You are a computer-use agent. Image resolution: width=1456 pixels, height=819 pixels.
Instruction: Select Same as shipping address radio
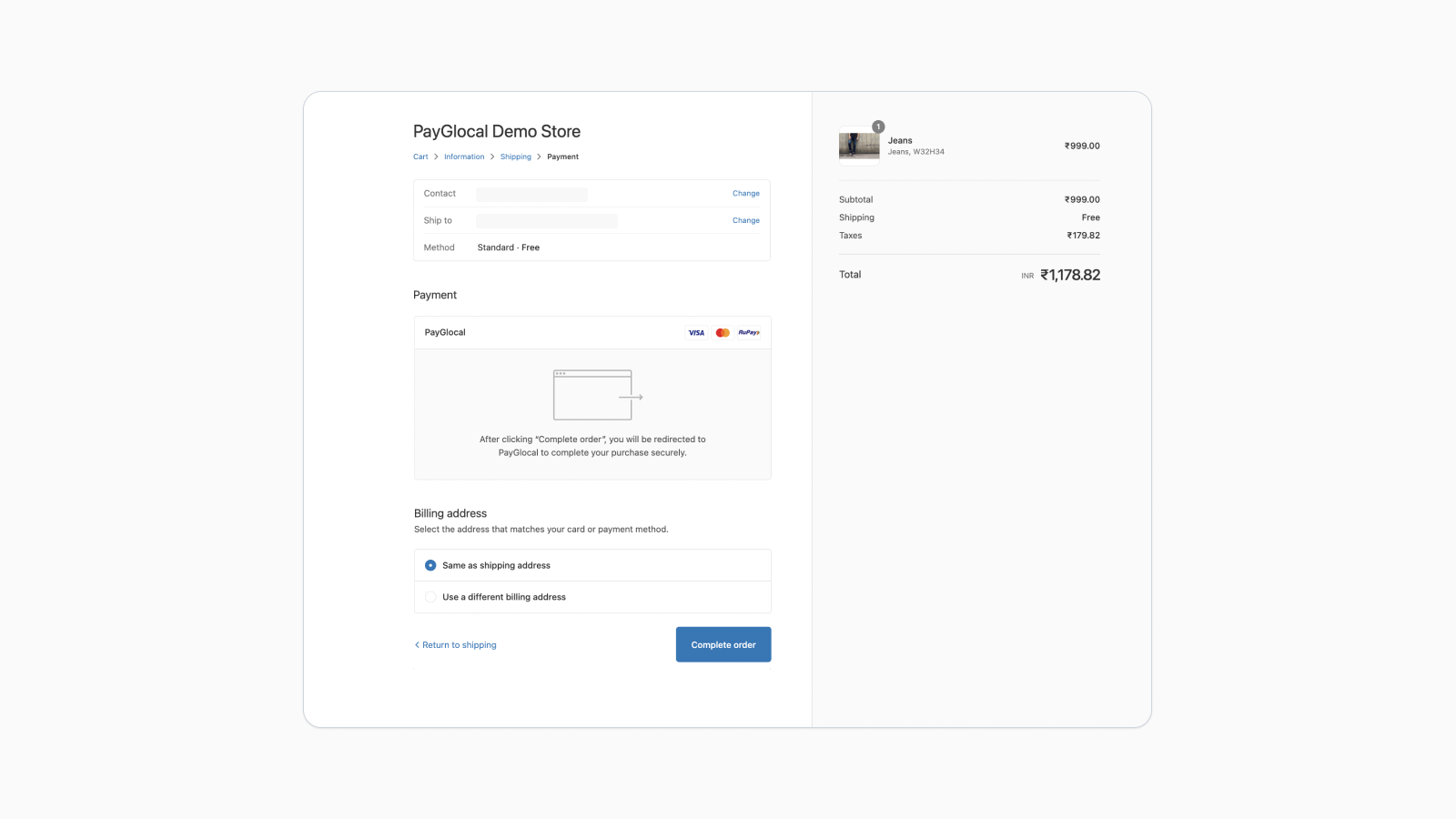tap(430, 565)
